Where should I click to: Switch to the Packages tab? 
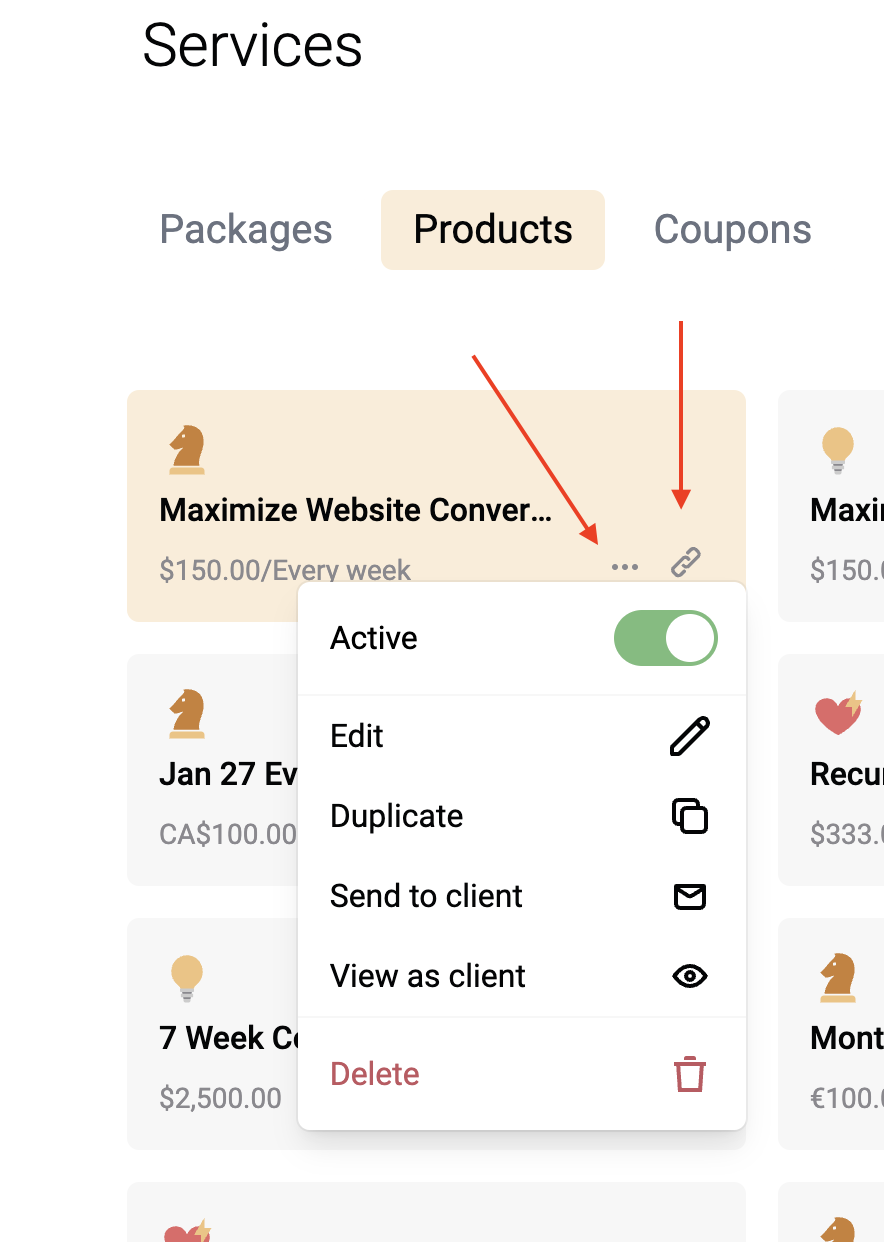[x=246, y=230]
